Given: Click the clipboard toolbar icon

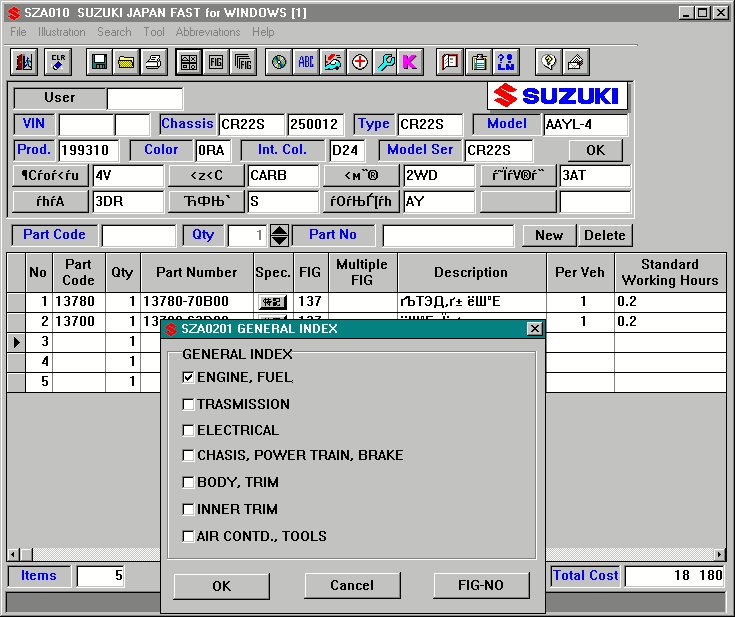Looking at the screenshot, I should 479,62.
